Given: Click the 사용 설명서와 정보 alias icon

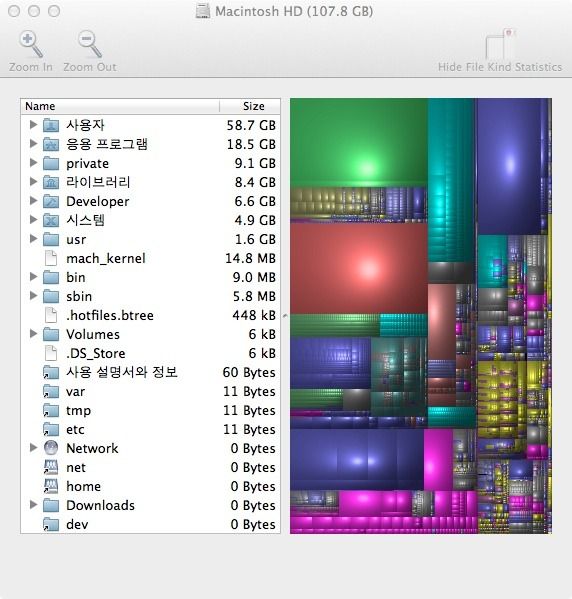Looking at the screenshot, I should click(51, 372).
